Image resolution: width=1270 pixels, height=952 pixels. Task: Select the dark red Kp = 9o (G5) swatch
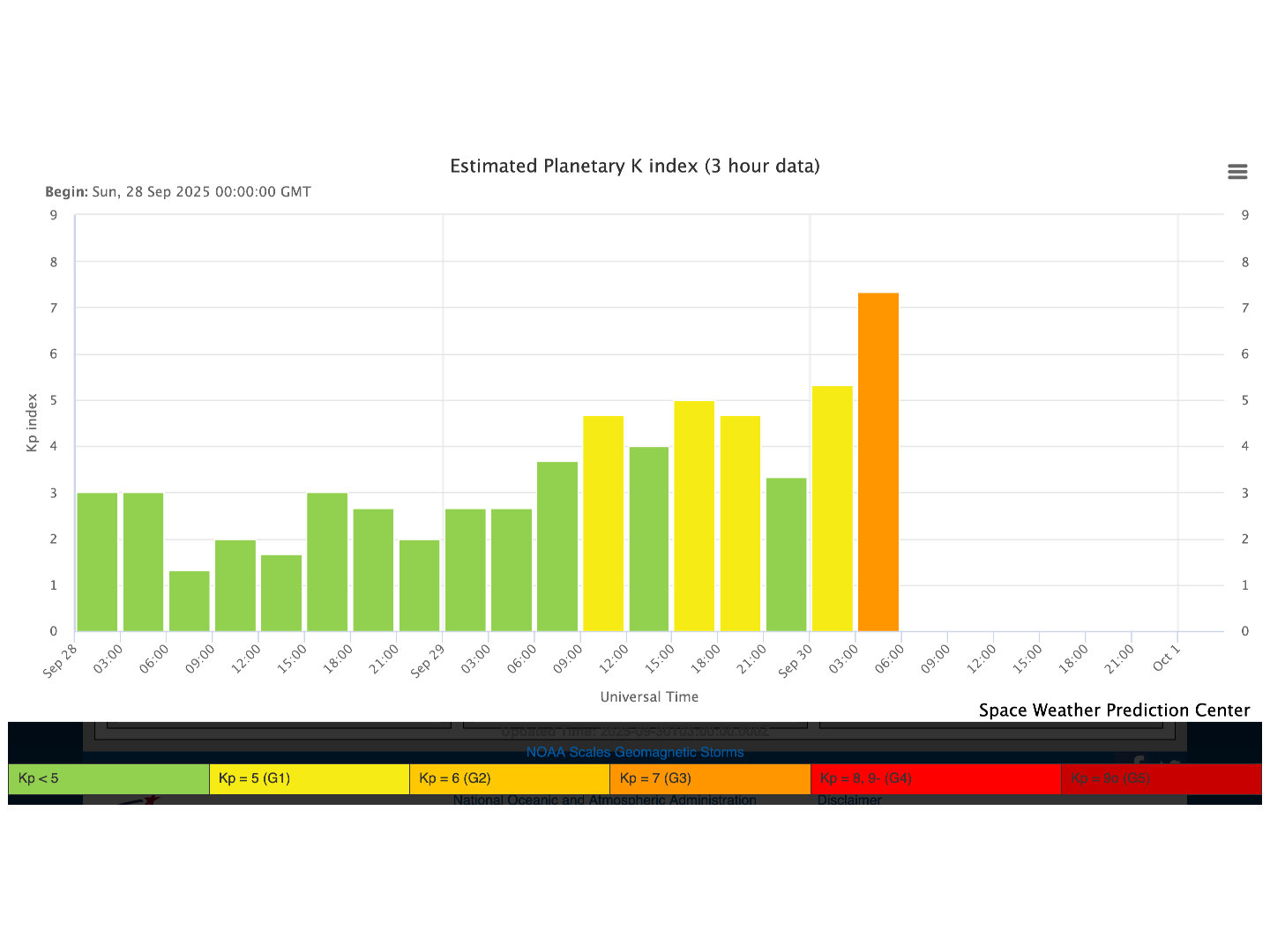[1161, 778]
